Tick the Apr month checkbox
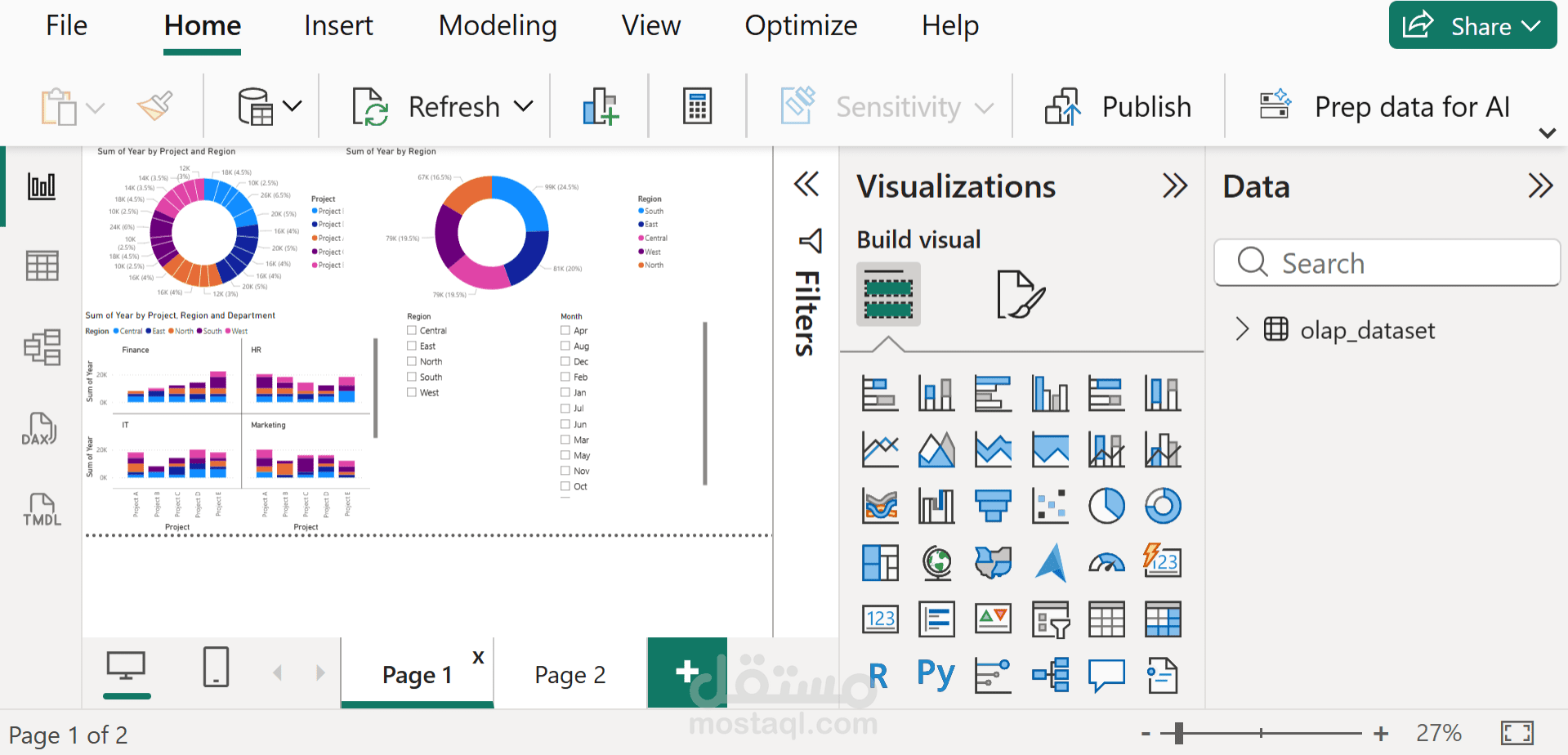This screenshot has height=755, width=1568. coord(565,331)
